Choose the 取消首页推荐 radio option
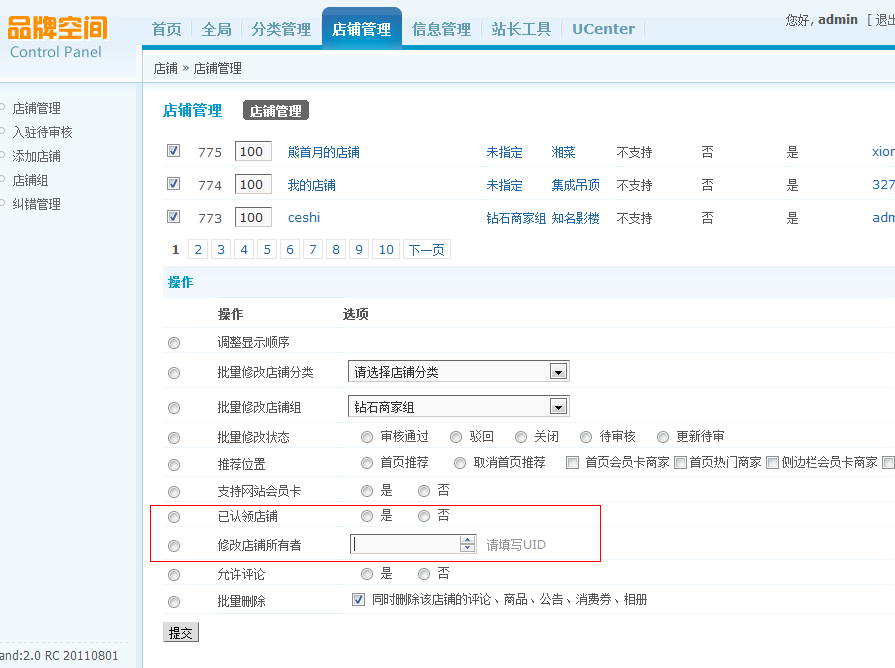The height and width of the screenshot is (668, 895). (459, 463)
